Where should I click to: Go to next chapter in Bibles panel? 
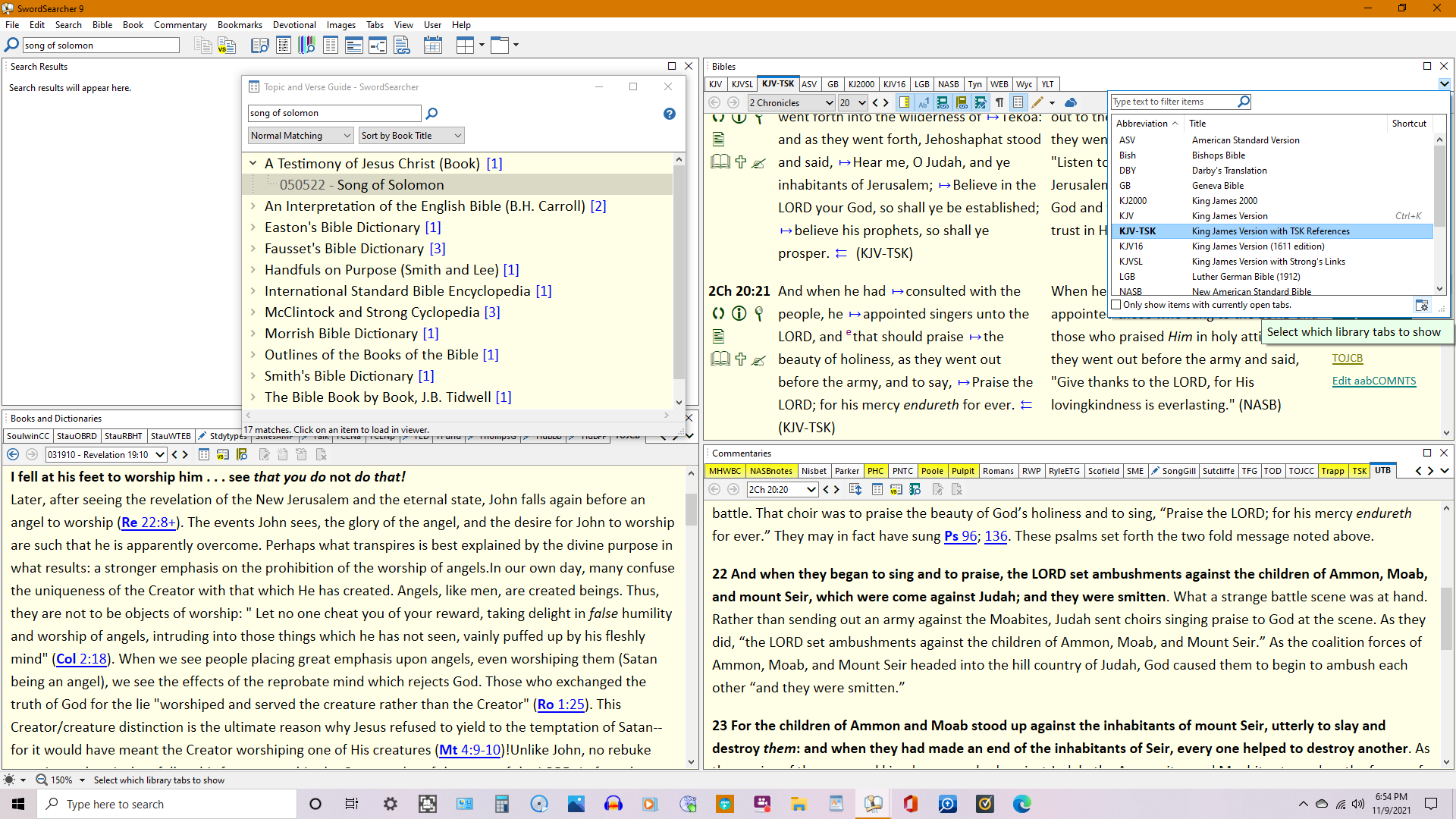tap(886, 102)
